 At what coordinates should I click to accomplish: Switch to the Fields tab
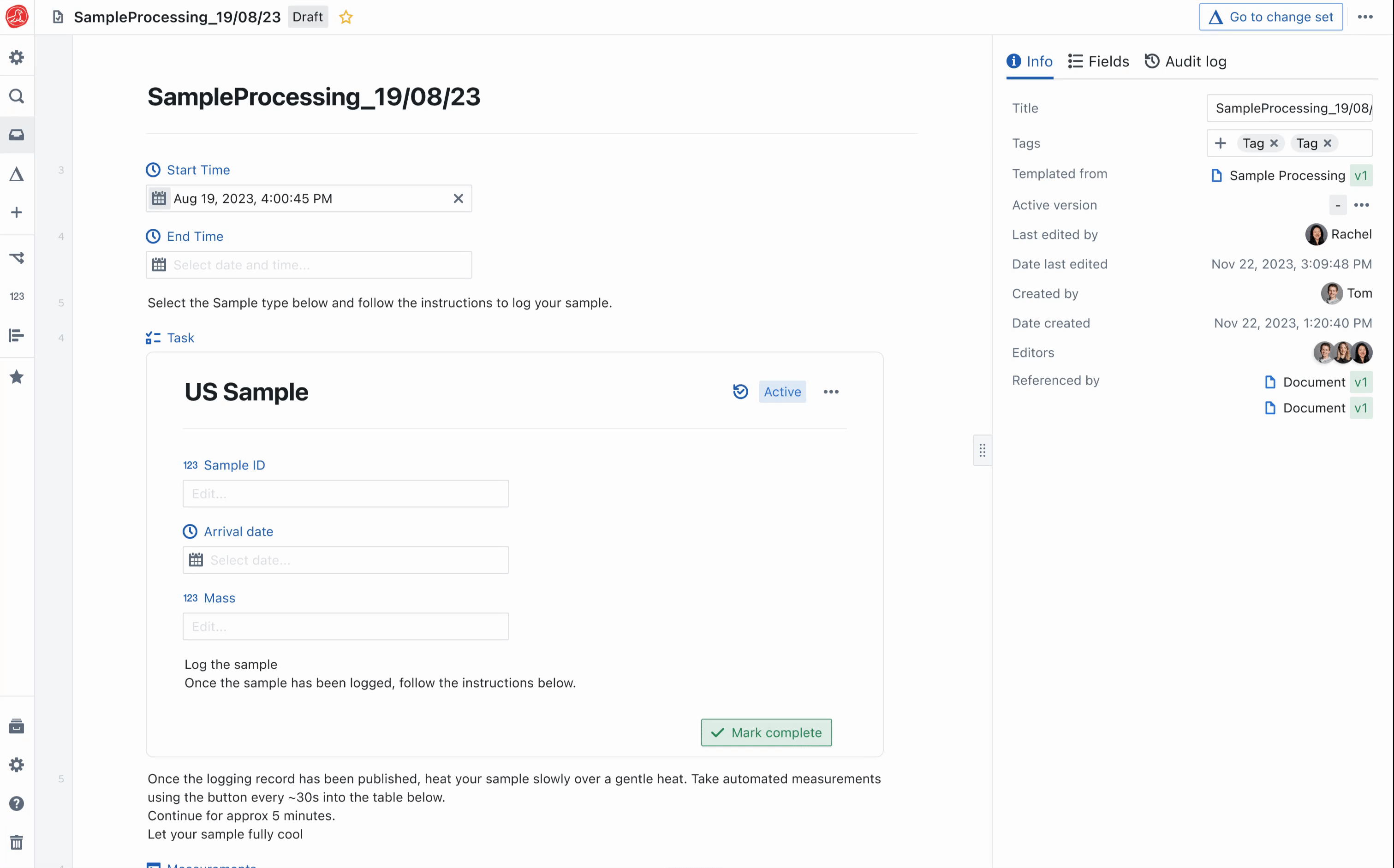(x=1098, y=61)
